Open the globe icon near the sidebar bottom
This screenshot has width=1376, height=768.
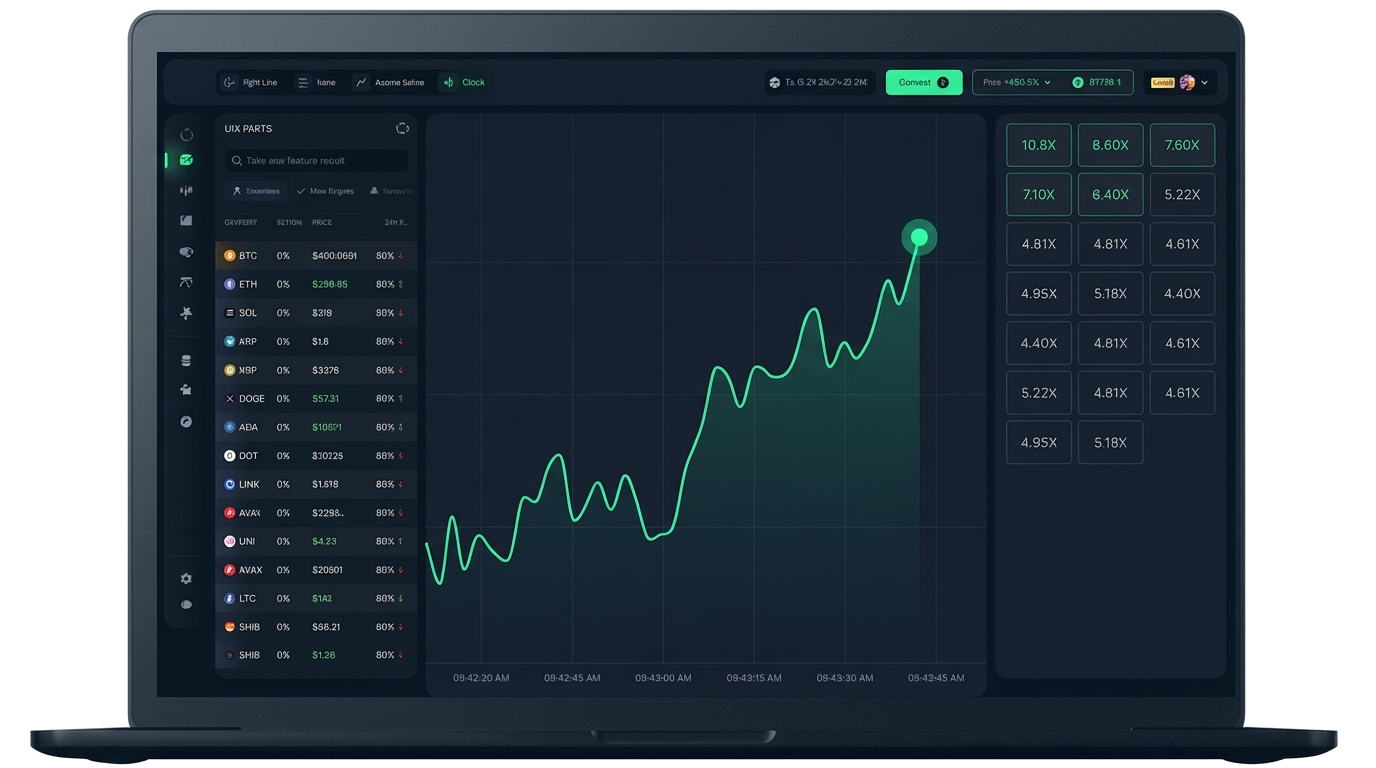186,421
